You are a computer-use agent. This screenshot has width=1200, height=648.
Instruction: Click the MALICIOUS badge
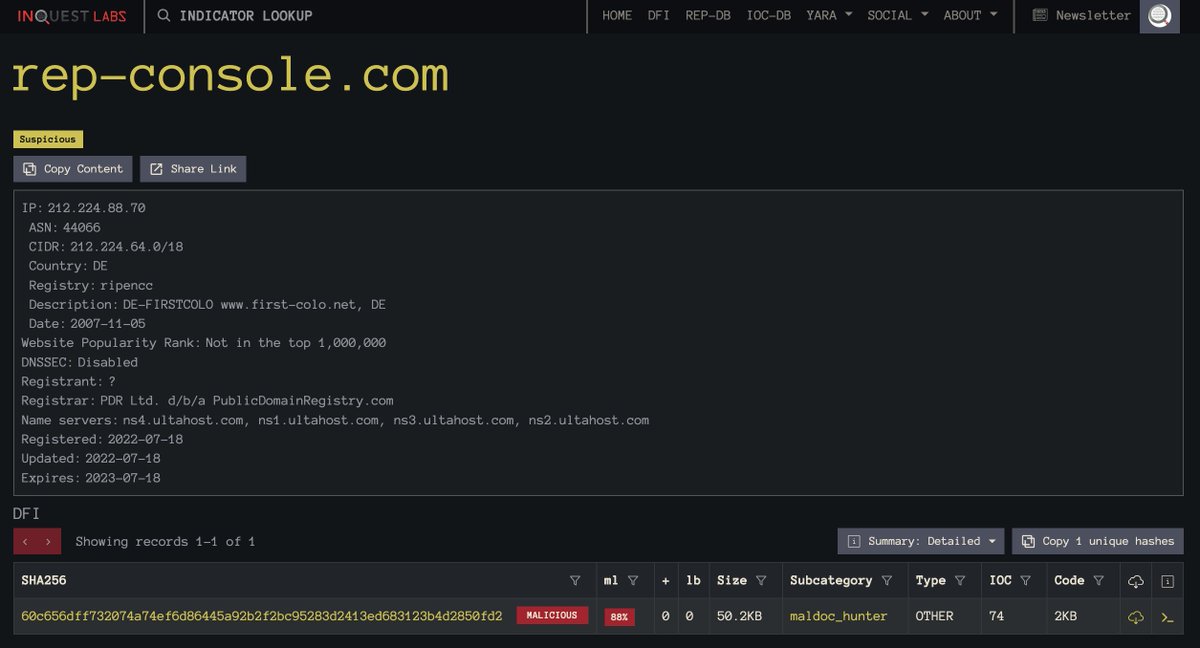[x=552, y=616]
